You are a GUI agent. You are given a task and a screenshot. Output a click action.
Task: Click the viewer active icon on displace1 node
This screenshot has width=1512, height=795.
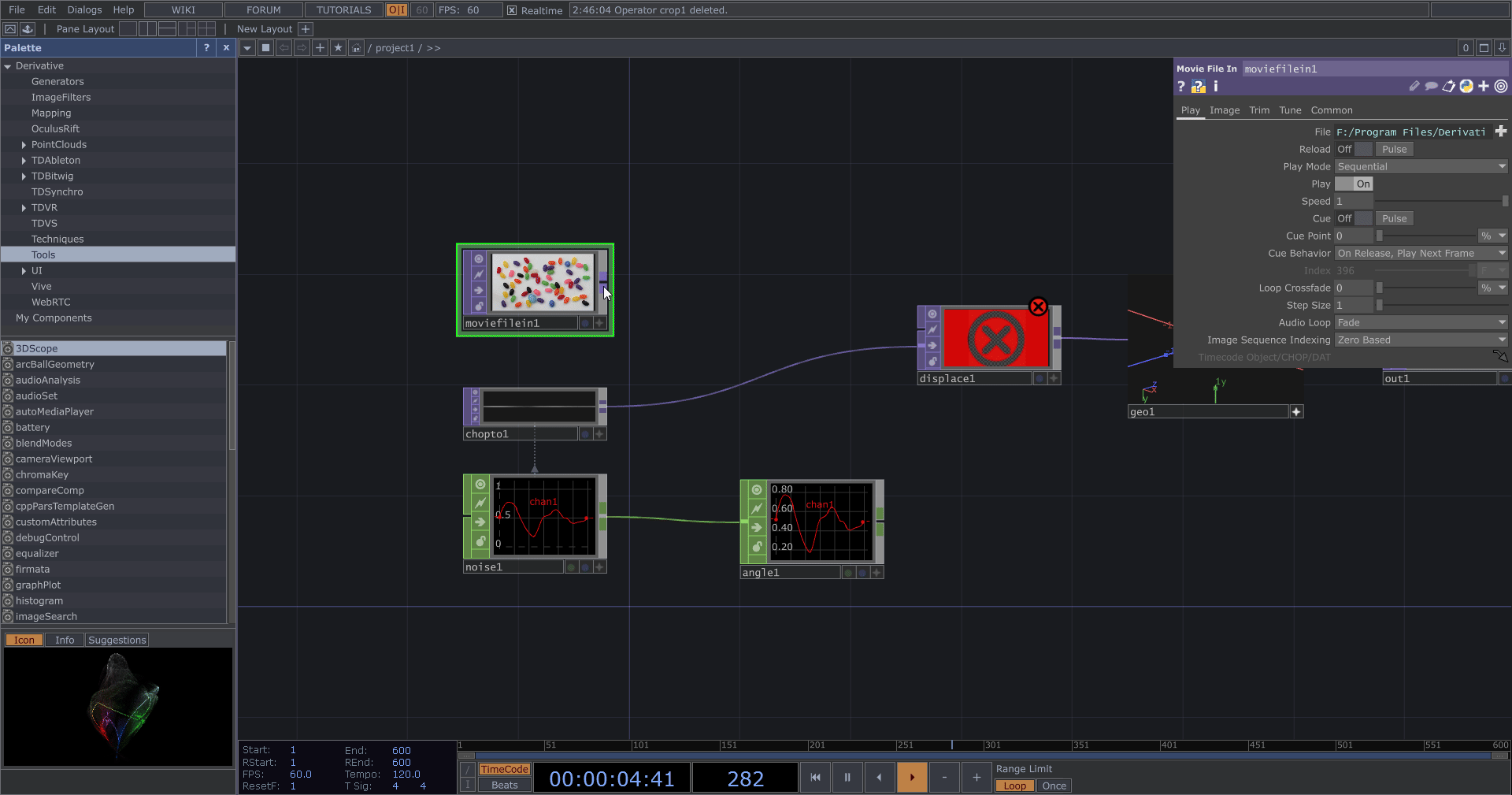pyautogui.click(x=932, y=314)
